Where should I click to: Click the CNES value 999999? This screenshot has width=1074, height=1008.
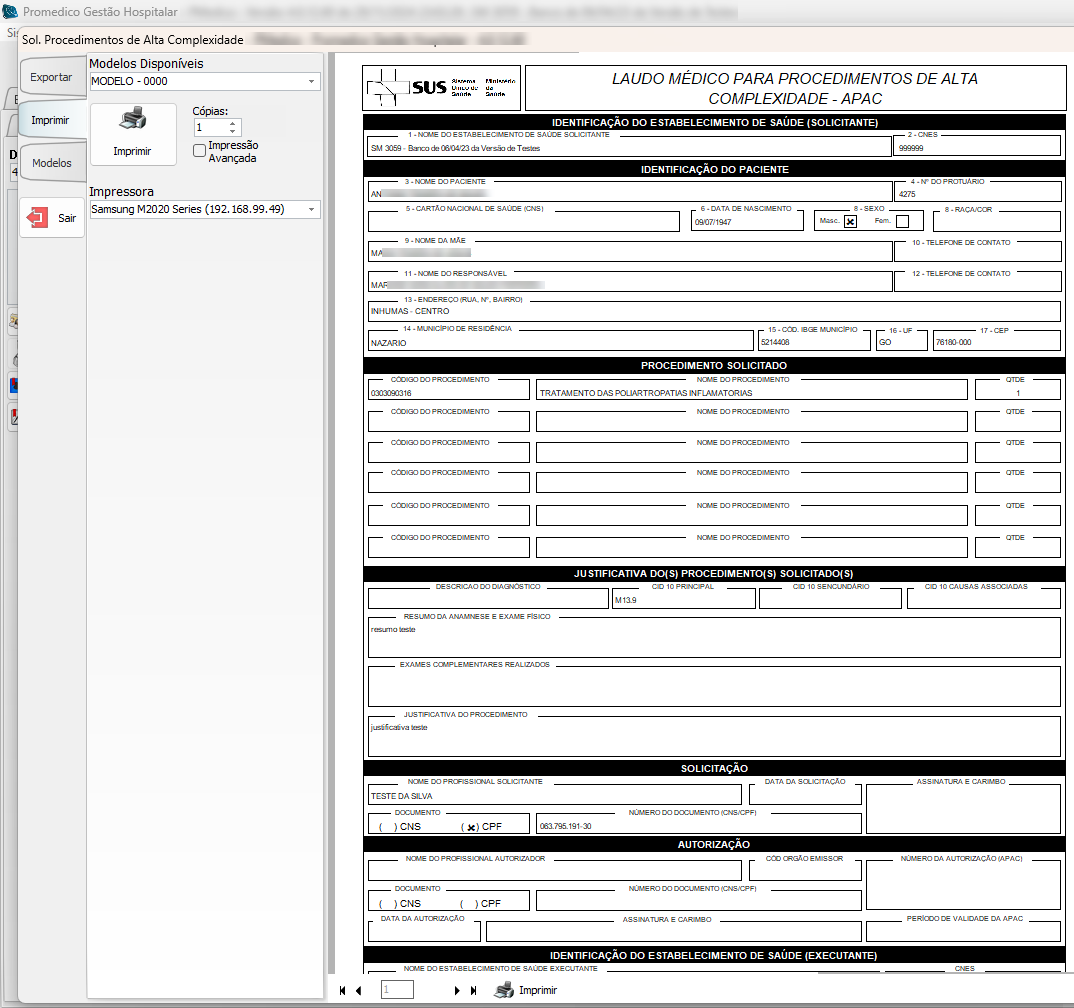[x=911, y=148]
